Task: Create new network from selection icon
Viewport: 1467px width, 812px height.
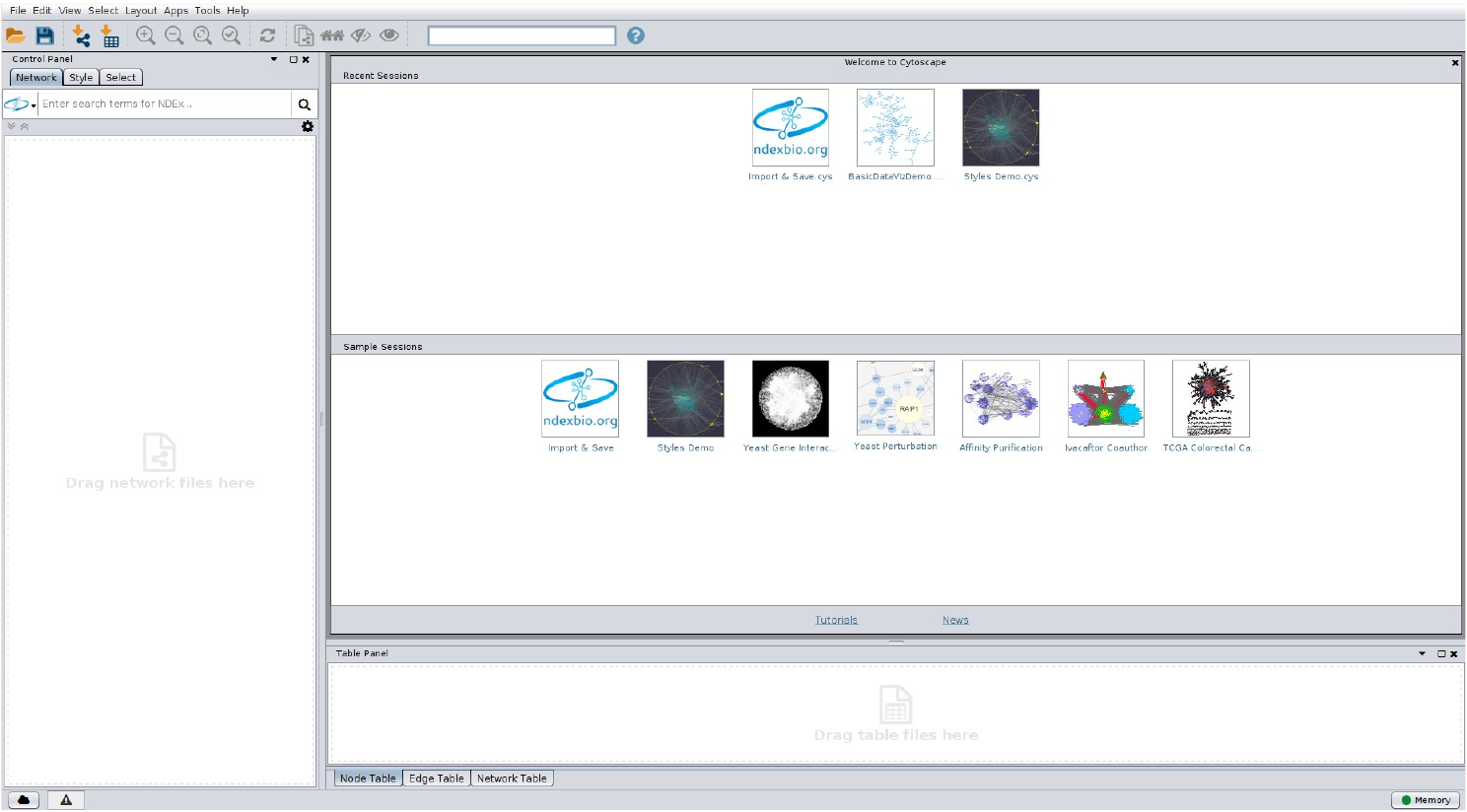Action: (x=304, y=36)
